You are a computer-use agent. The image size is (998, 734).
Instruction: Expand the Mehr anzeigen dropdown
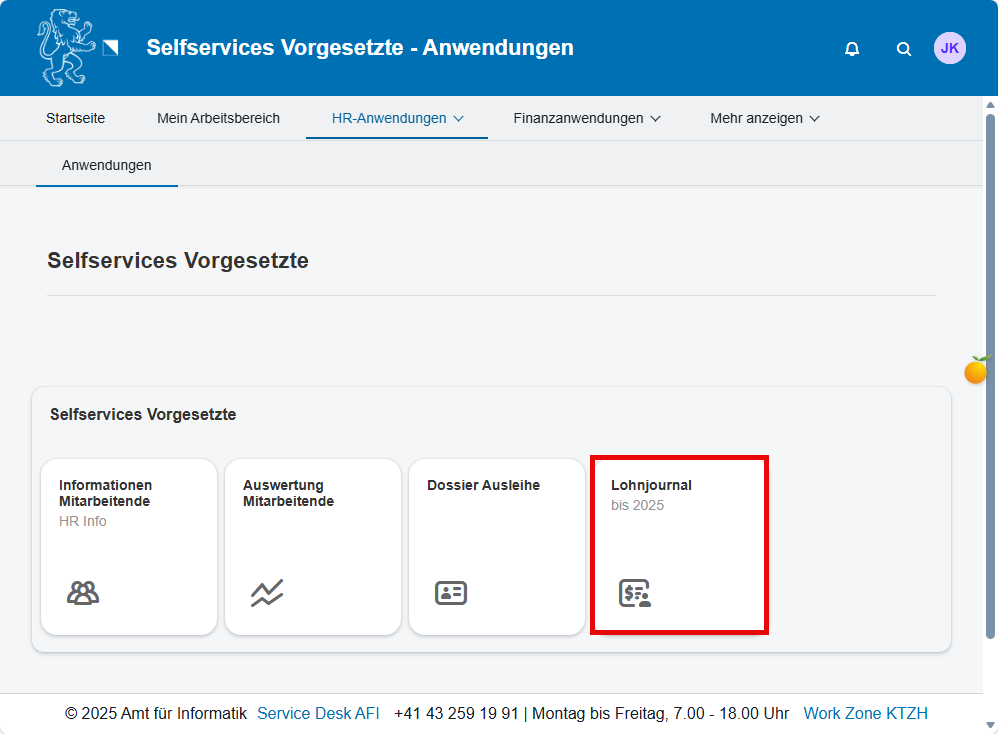click(765, 118)
